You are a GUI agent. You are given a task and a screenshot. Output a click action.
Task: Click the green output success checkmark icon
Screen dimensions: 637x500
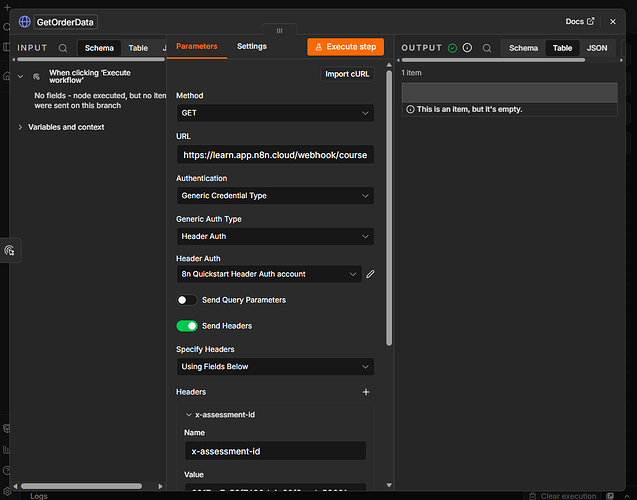[452, 48]
